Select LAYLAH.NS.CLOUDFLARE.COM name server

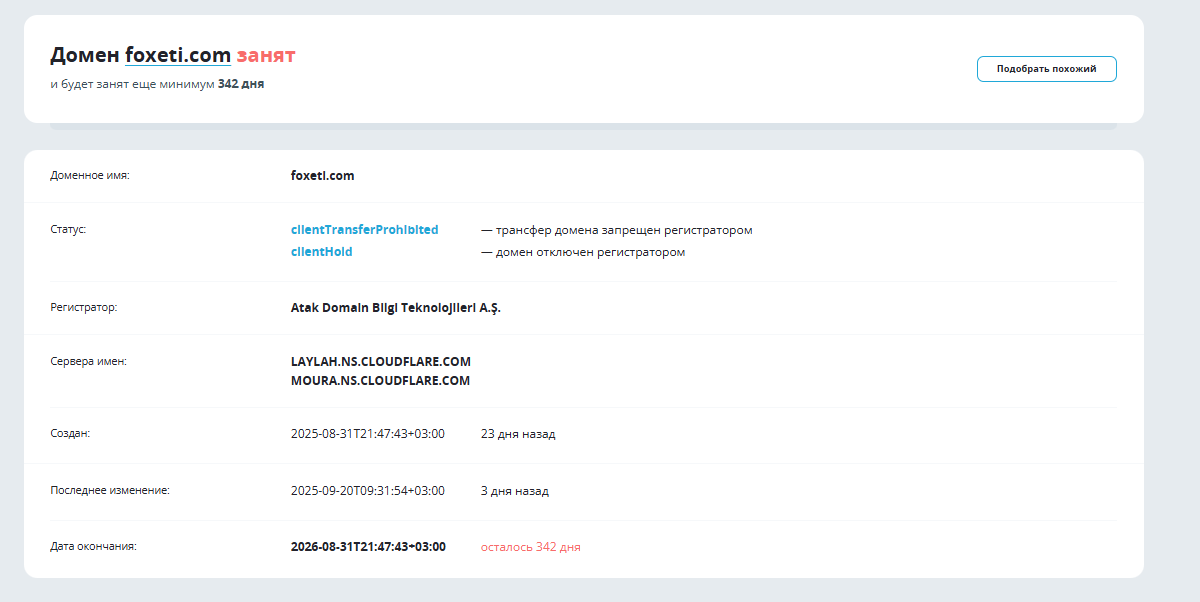pos(380,361)
